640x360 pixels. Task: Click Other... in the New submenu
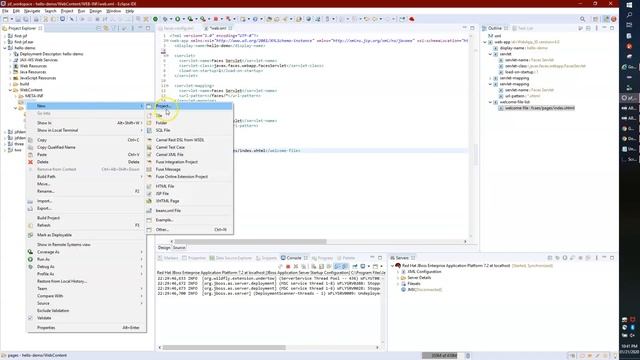(189, 230)
